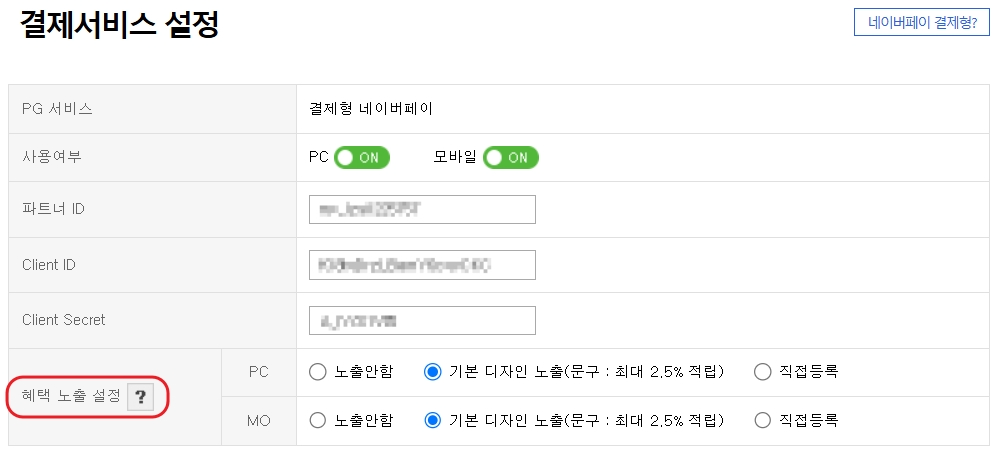Screen dimensions: 1001x450
Task: Focus the Client Secret input field
Action: coord(422,320)
